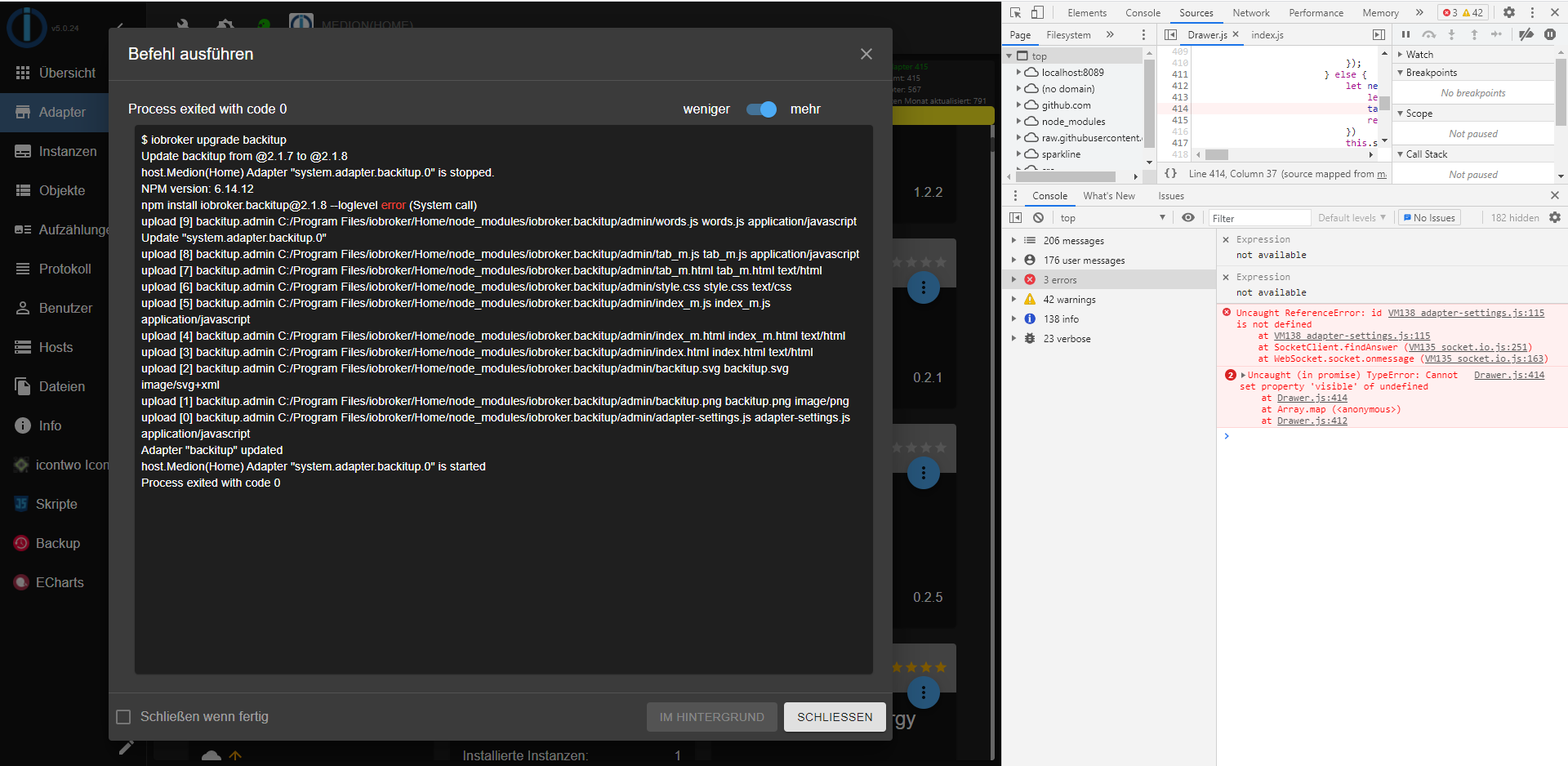Deactivate breakpoints icon in debugger toolbar

point(1526,34)
